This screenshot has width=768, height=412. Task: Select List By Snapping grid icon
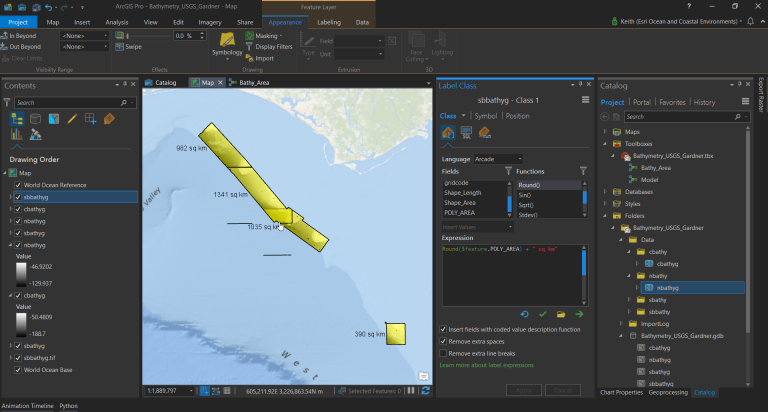coord(91,119)
